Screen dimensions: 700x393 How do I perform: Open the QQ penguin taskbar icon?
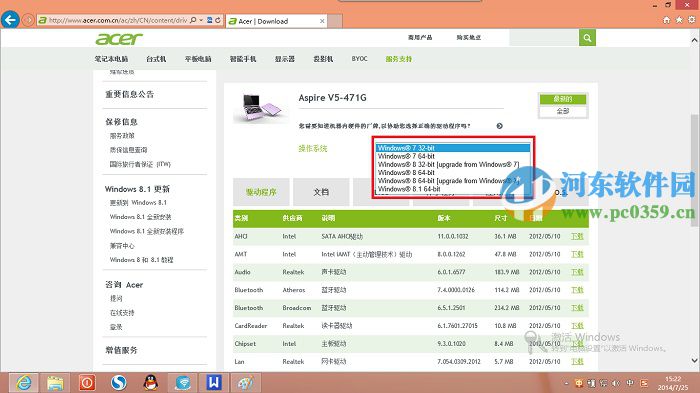pos(151,383)
